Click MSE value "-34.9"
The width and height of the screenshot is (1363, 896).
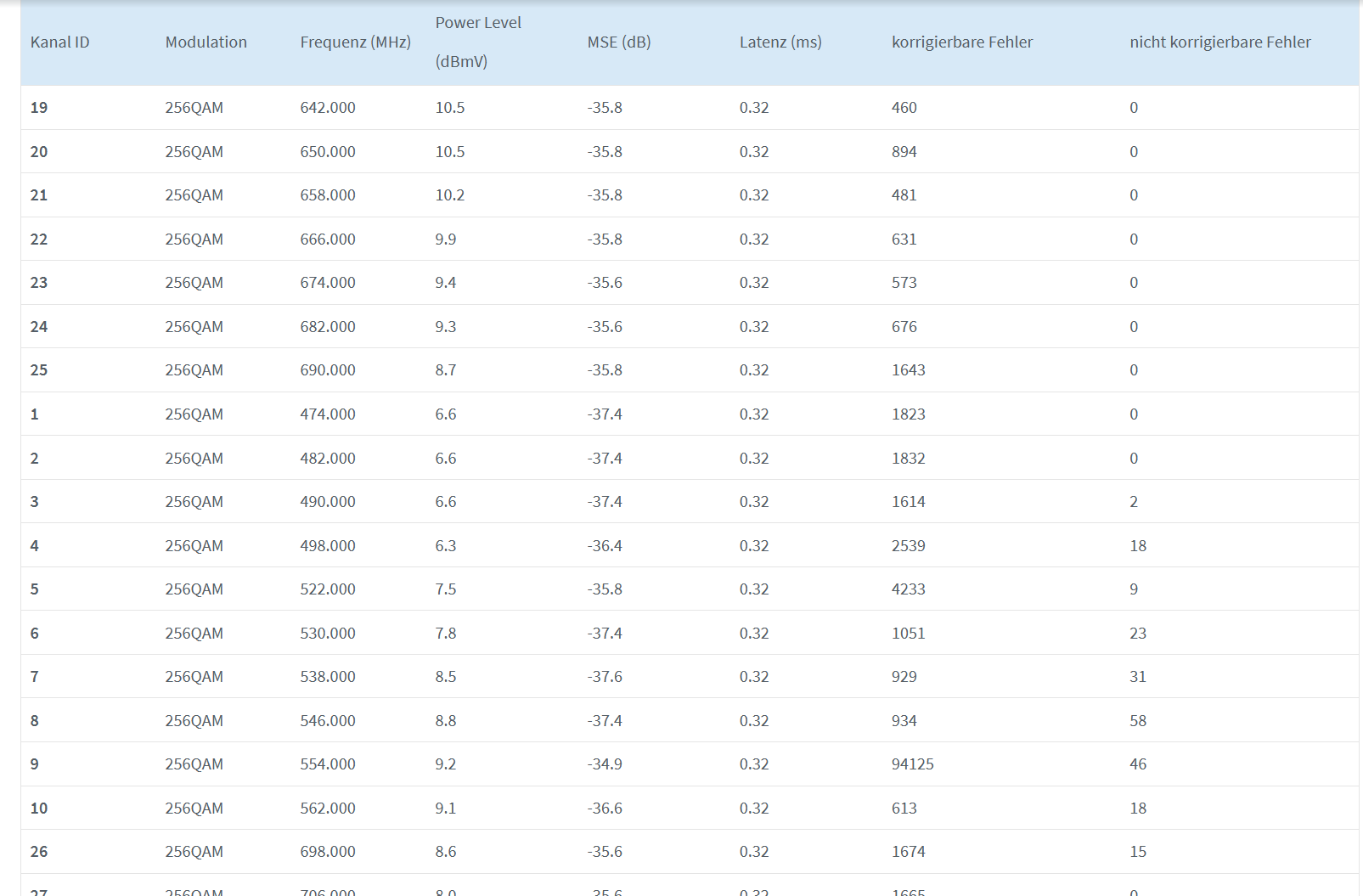click(x=605, y=764)
